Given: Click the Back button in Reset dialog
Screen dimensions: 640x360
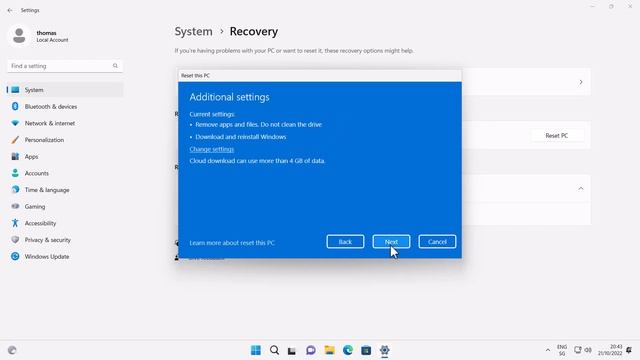Looking at the screenshot, I should tap(345, 242).
